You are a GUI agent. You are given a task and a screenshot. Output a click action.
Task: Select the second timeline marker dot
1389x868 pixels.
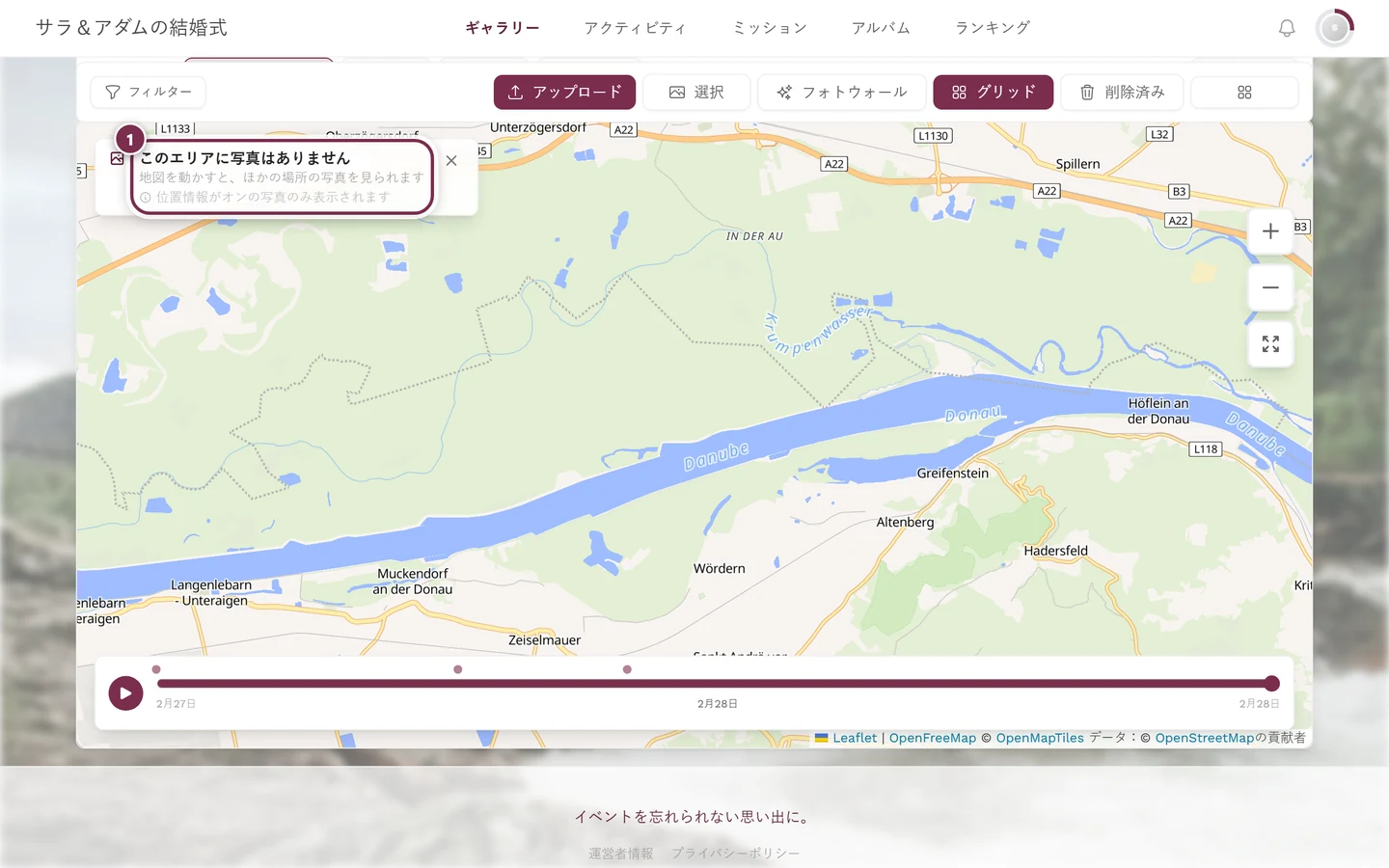[x=458, y=669]
